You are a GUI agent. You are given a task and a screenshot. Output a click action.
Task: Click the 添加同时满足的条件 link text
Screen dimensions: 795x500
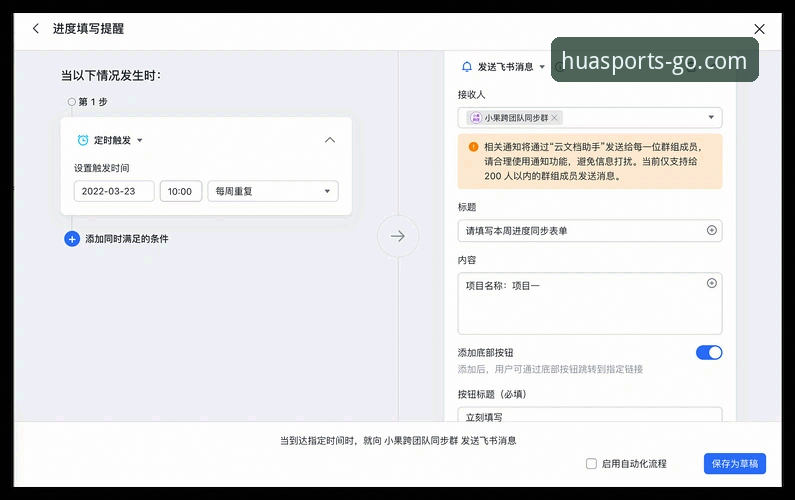(127, 239)
